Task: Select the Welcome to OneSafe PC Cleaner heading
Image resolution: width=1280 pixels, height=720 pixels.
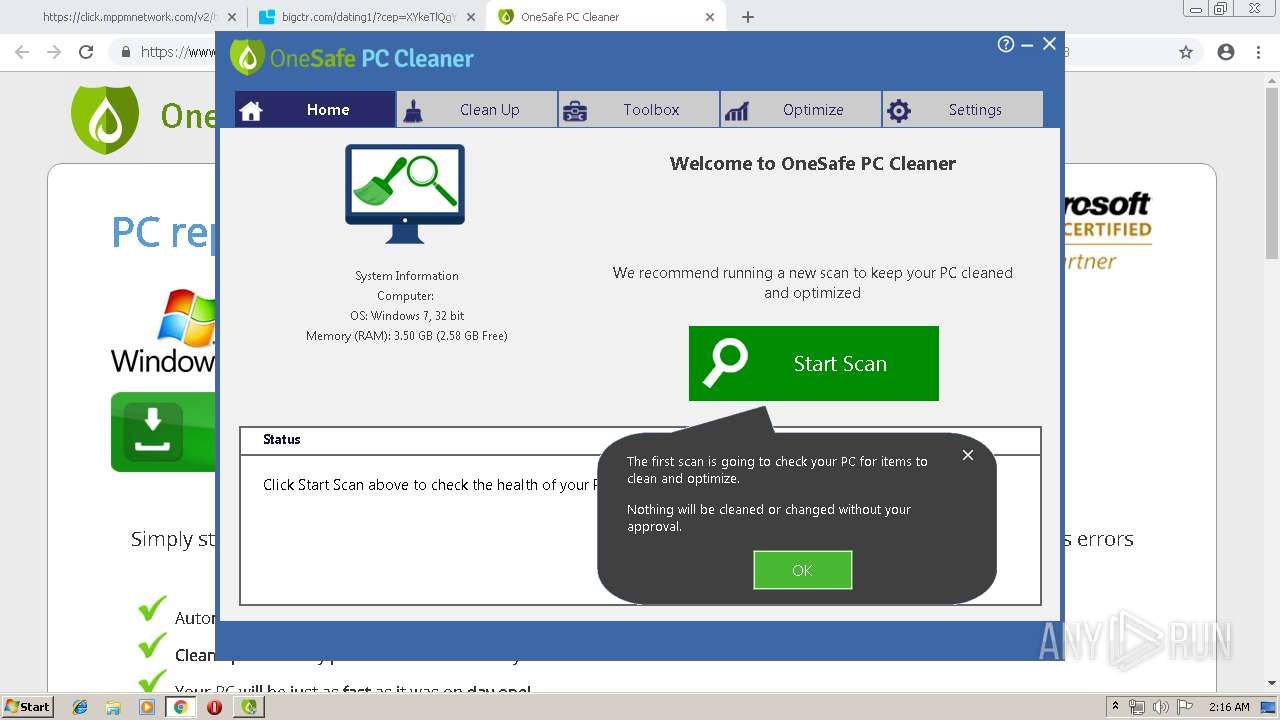Action: [x=813, y=163]
